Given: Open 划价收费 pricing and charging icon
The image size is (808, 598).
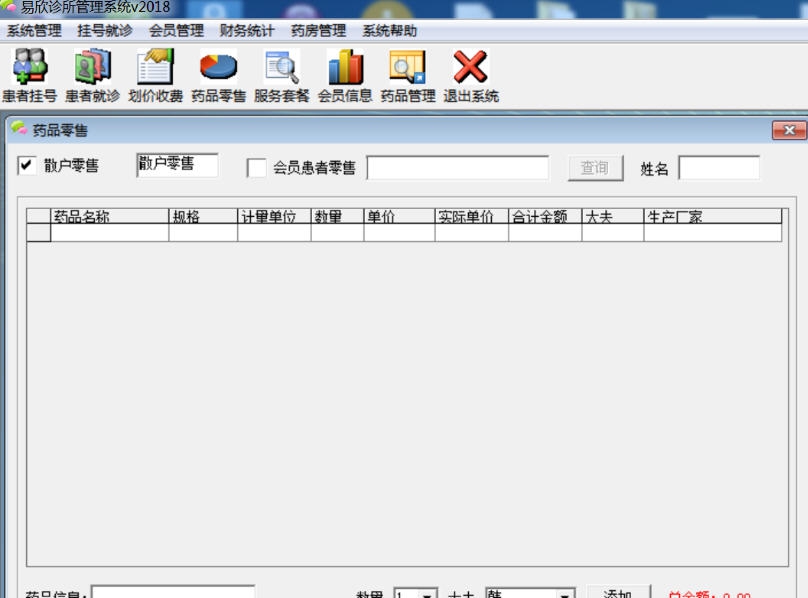Looking at the screenshot, I should (157, 72).
